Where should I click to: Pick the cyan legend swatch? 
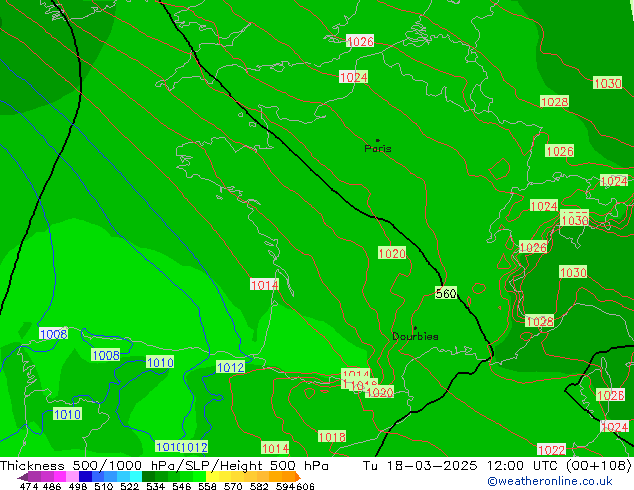pyautogui.click(x=136, y=476)
